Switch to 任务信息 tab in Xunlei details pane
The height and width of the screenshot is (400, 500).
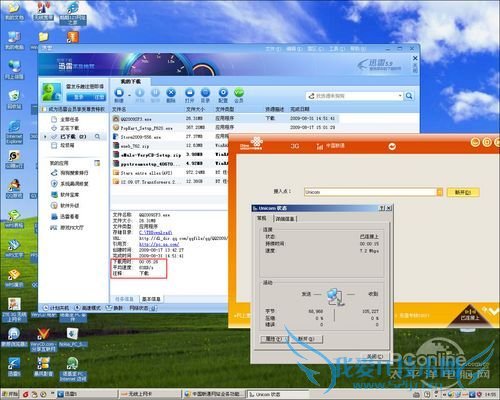click(124, 299)
